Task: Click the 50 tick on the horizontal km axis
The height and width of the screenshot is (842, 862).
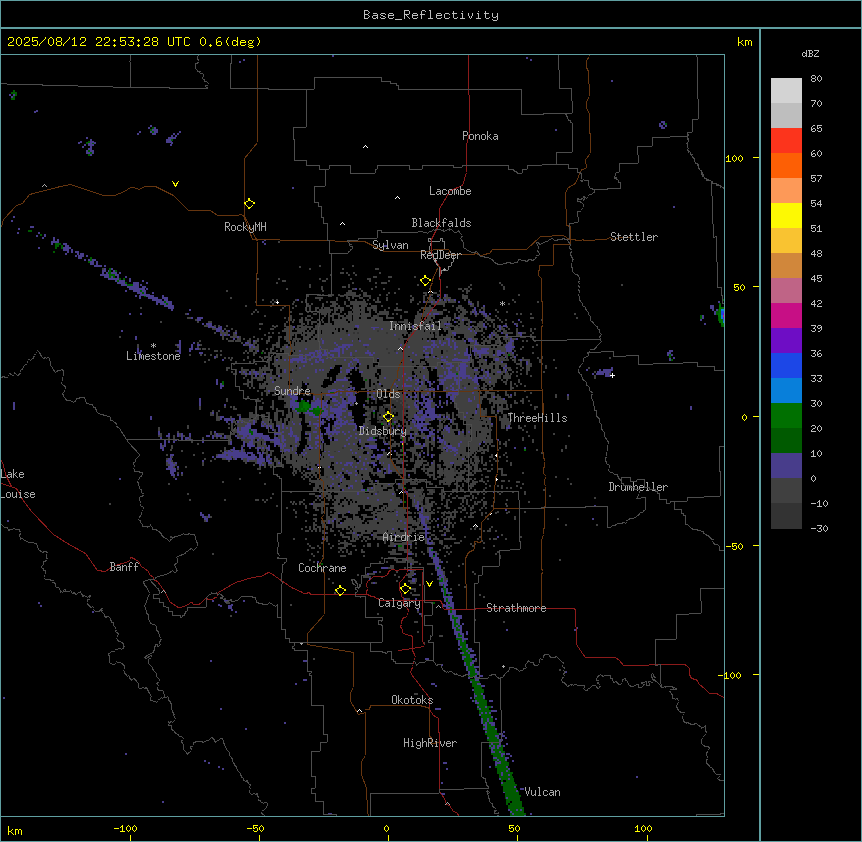Action: point(514,828)
